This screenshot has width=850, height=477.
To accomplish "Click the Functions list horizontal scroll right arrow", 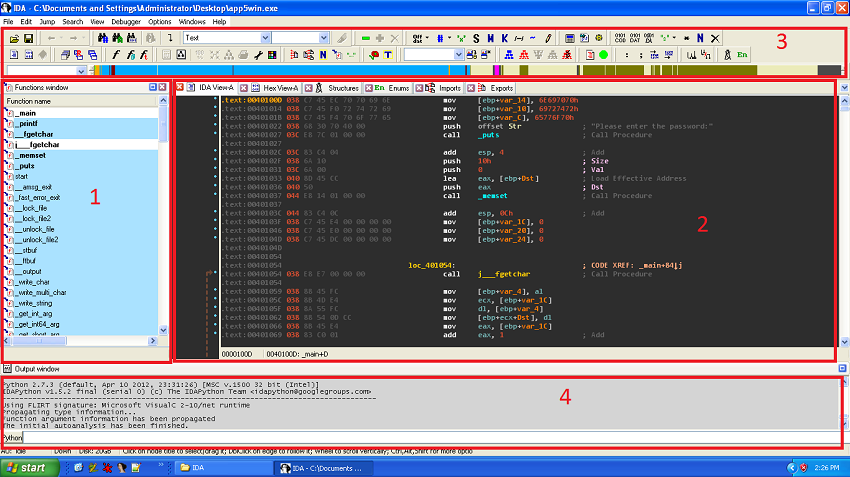I will [x=152, y=341].
